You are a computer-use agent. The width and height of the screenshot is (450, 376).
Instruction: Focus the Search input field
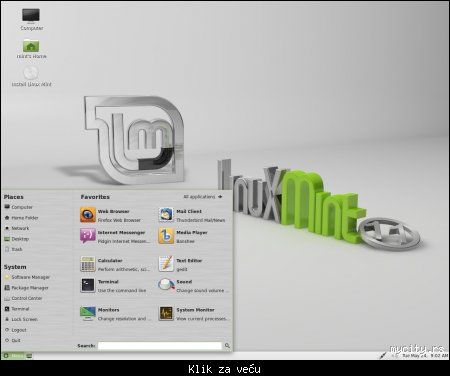160,346
